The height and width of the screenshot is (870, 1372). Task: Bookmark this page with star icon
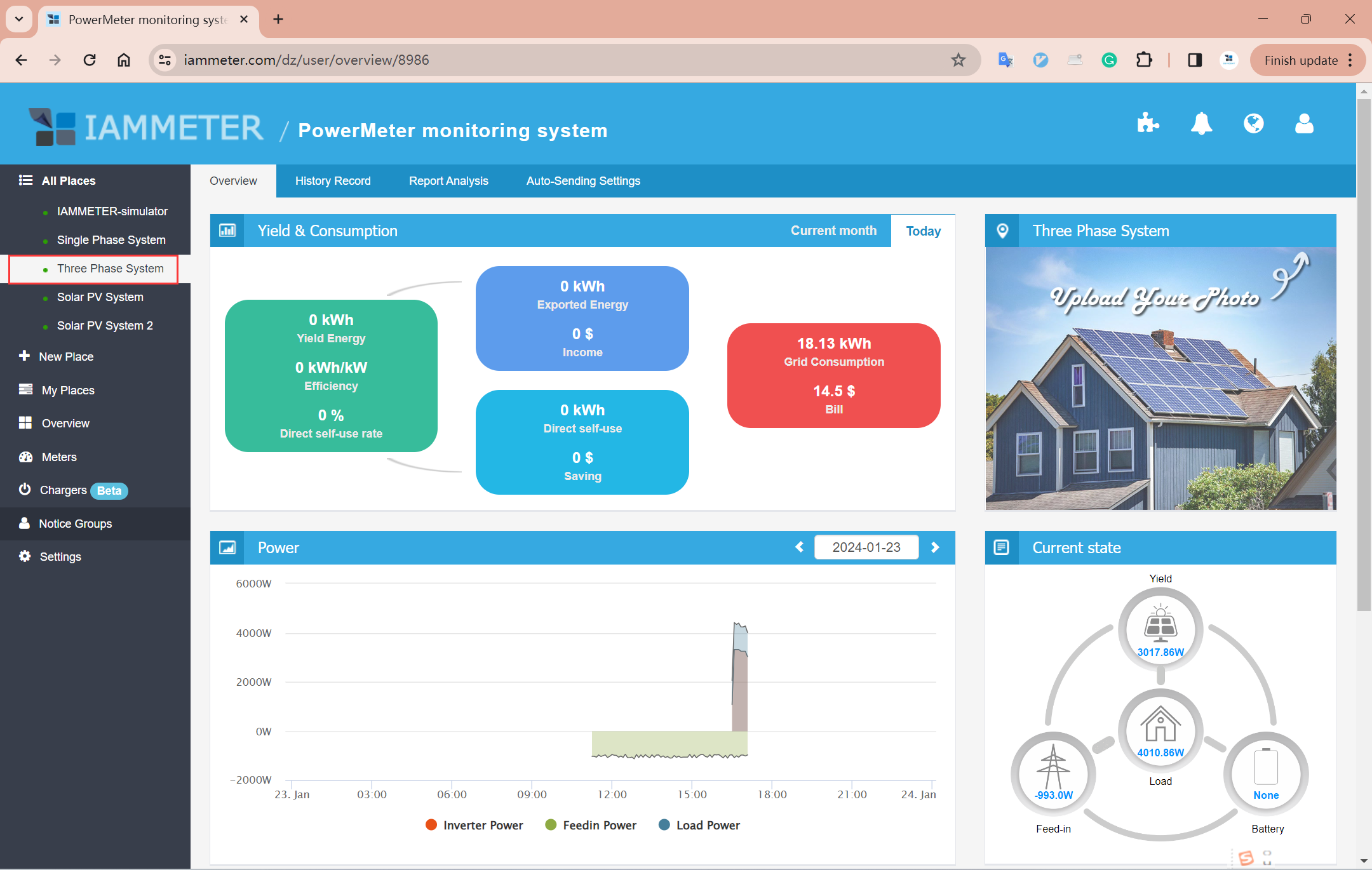958,60
